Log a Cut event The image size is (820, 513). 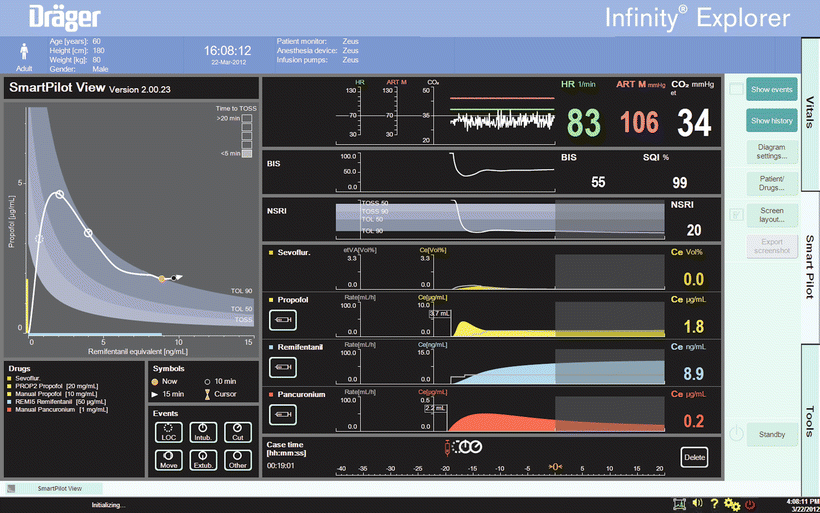point(237,433)
